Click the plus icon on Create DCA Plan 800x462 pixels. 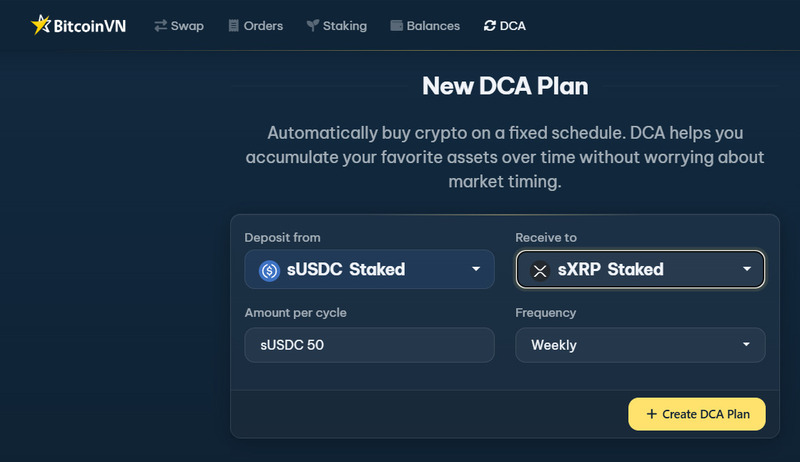652,414
